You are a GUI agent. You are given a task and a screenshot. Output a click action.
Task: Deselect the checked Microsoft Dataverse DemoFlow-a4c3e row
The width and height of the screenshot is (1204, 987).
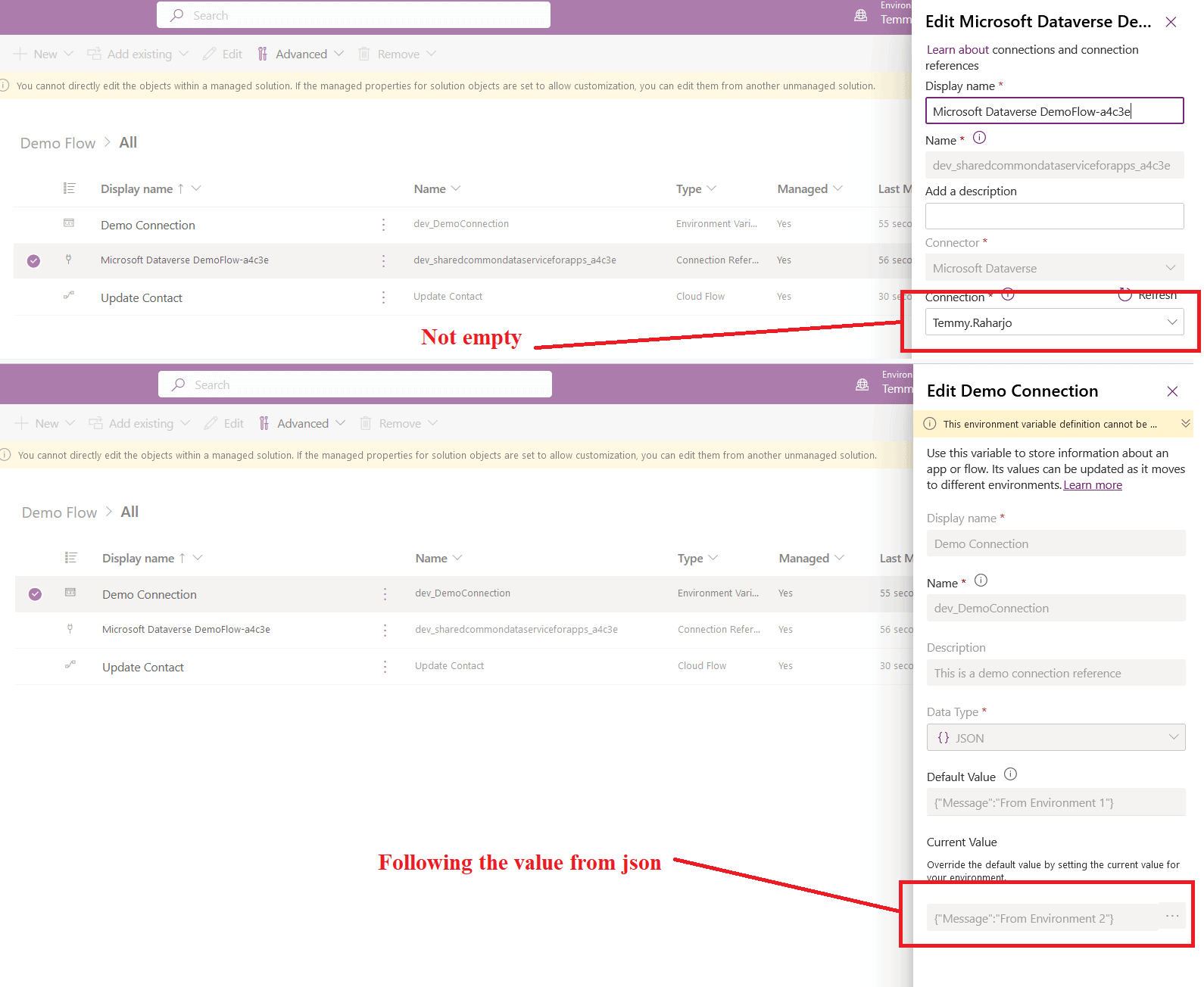coord(33,261)
